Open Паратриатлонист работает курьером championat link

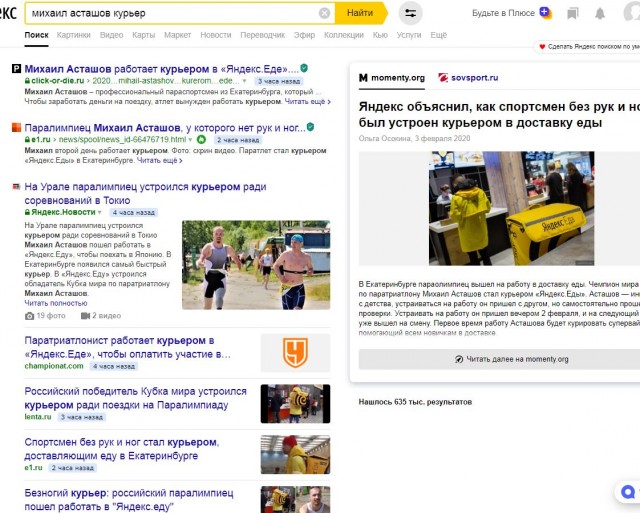pos(127,347)
